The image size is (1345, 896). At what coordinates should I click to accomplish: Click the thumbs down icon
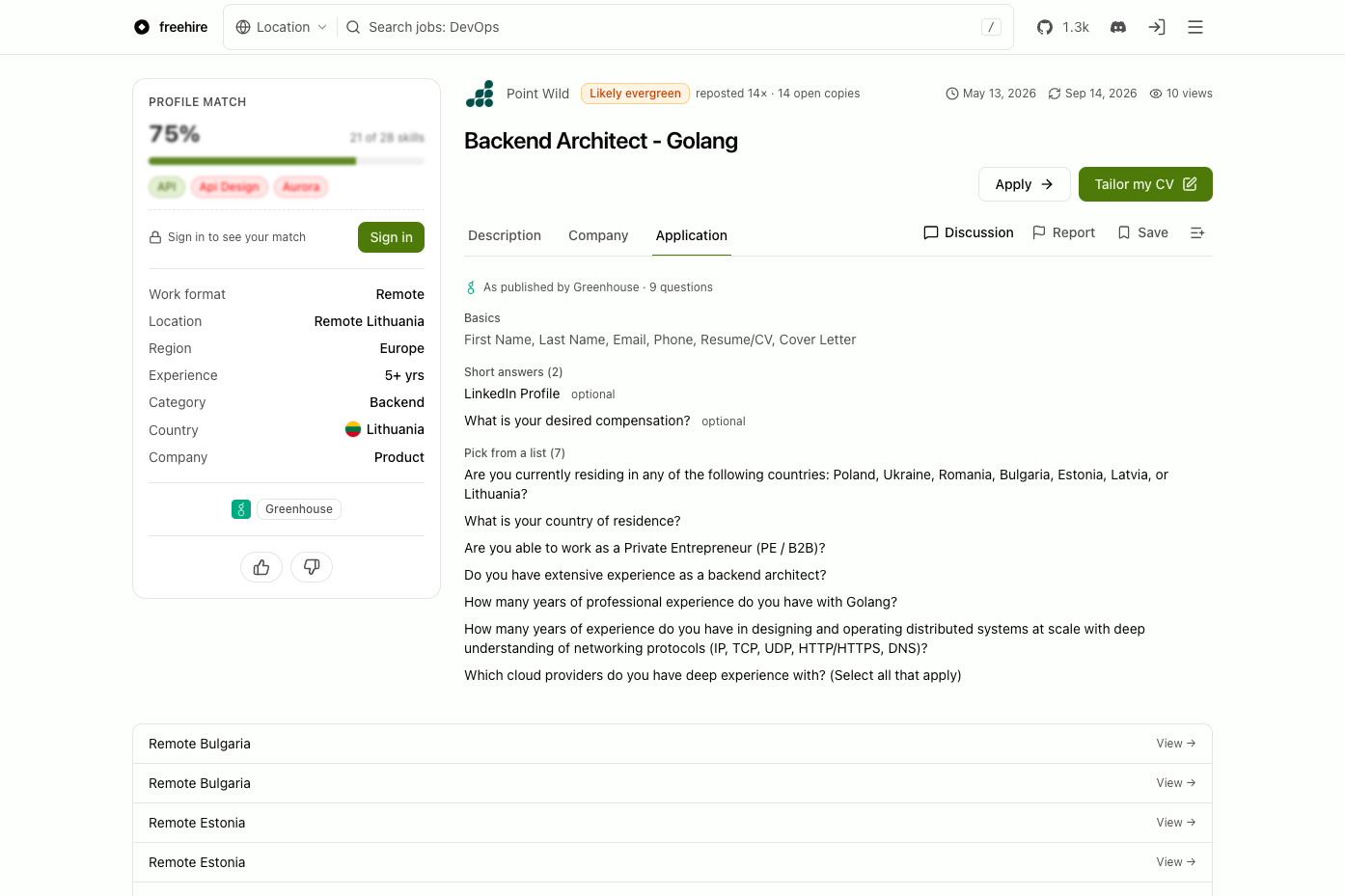click(312, 567)
